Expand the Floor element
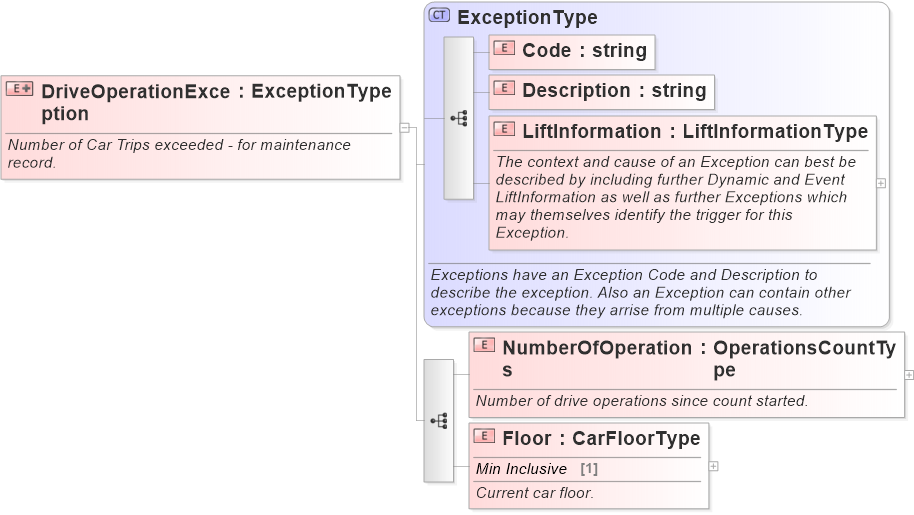Viewport: 914px width, 515px height. point(713,466)
